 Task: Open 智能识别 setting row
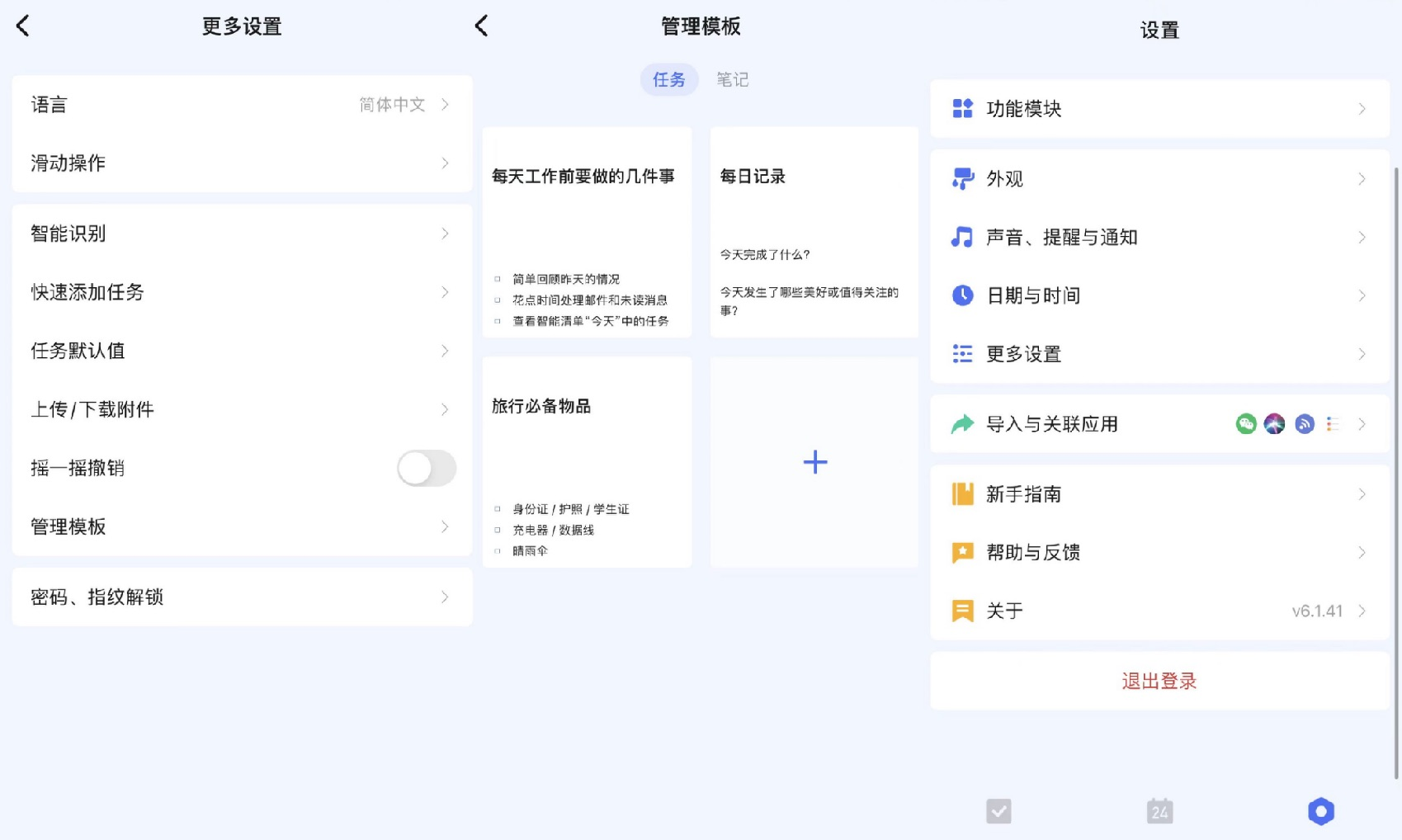243,234
